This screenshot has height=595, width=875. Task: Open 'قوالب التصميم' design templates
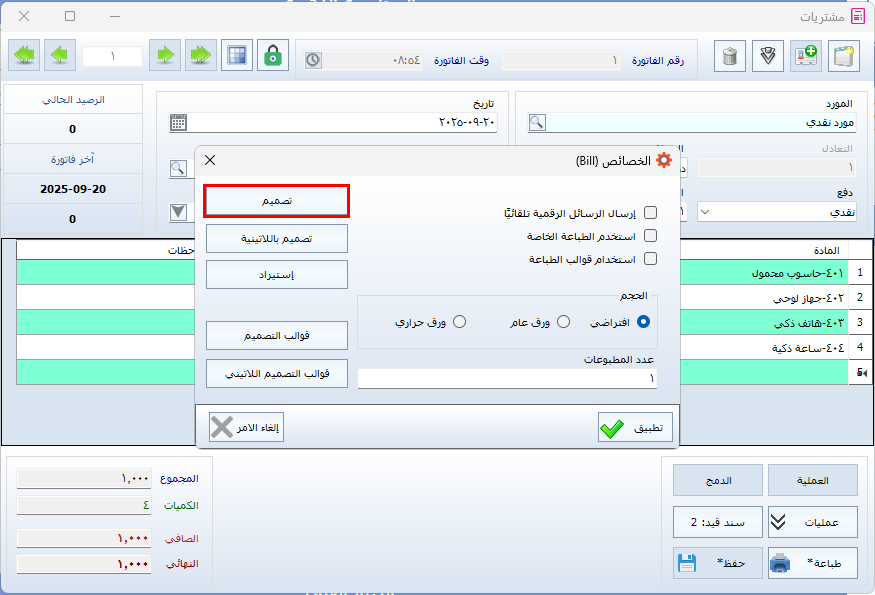tap(277, 336)
